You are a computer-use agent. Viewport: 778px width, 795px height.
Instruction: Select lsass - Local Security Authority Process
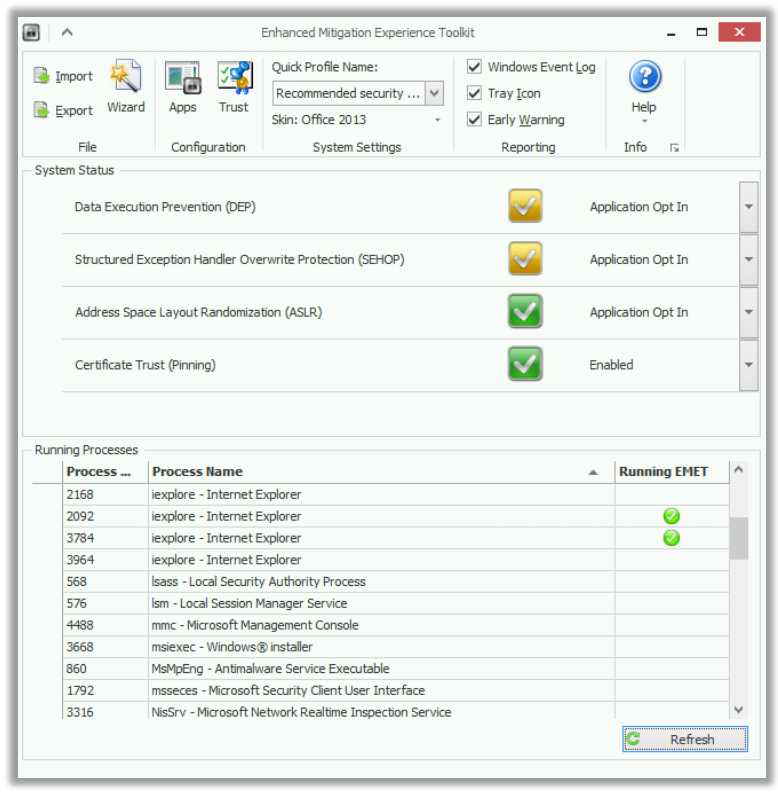click(x=396, y=582)
